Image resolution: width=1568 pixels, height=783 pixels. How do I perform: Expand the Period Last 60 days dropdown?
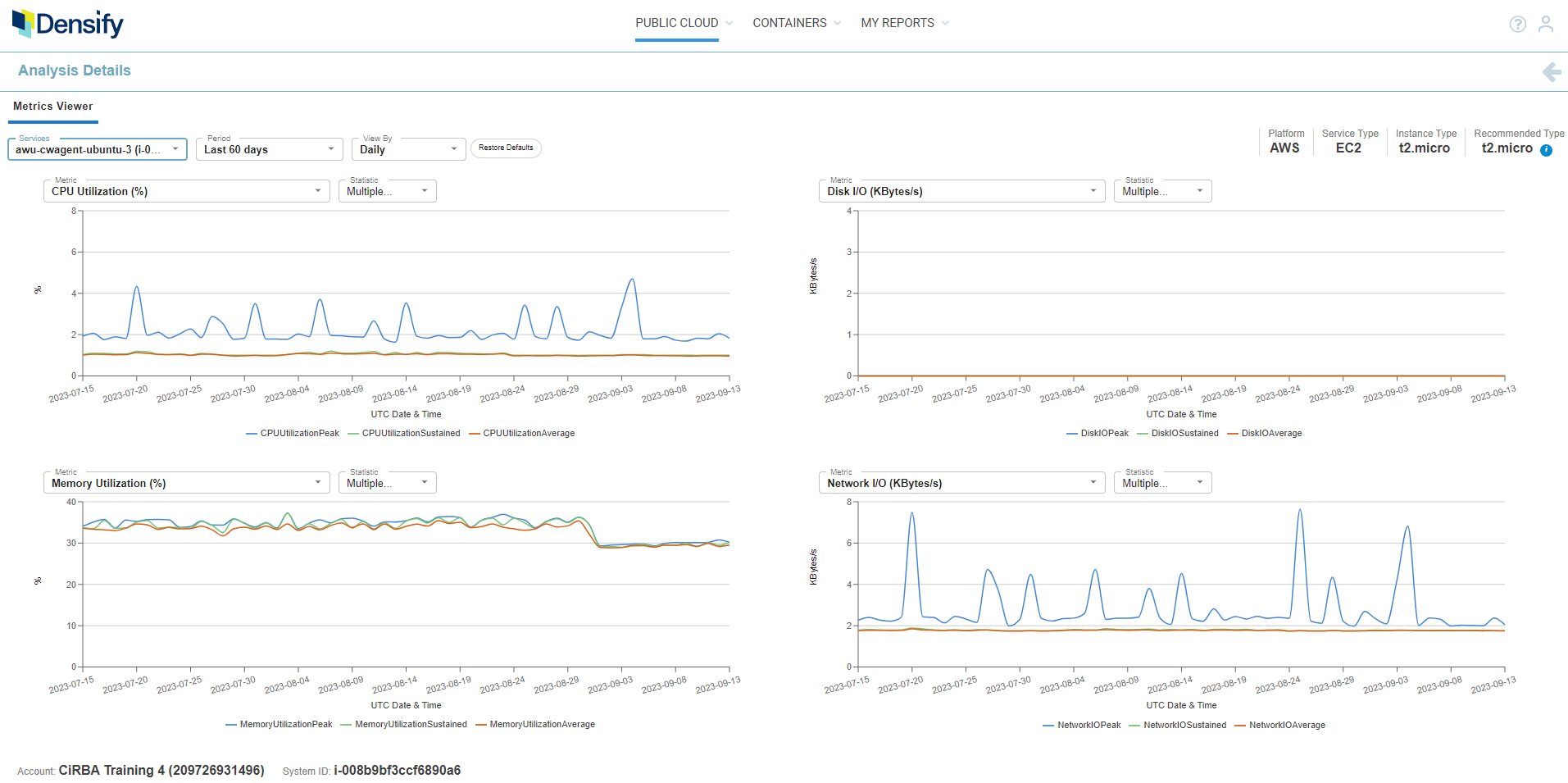pos(270,149)
